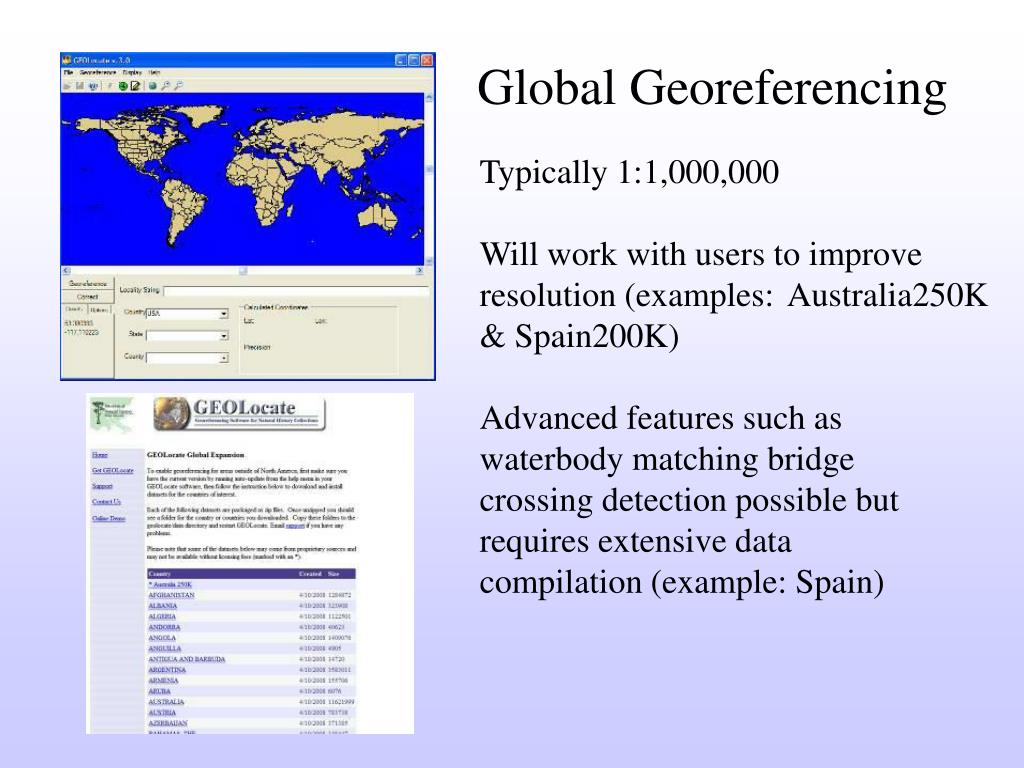Click the green circular icon in the toolbar
1024x768 pixels.
pos(123,86)
